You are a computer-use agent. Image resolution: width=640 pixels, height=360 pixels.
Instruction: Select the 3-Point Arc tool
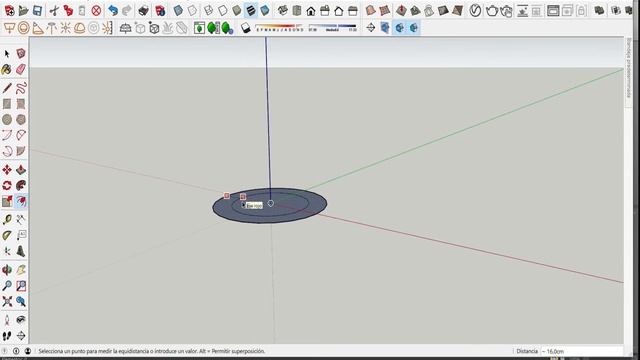click(x=7, y=151)
